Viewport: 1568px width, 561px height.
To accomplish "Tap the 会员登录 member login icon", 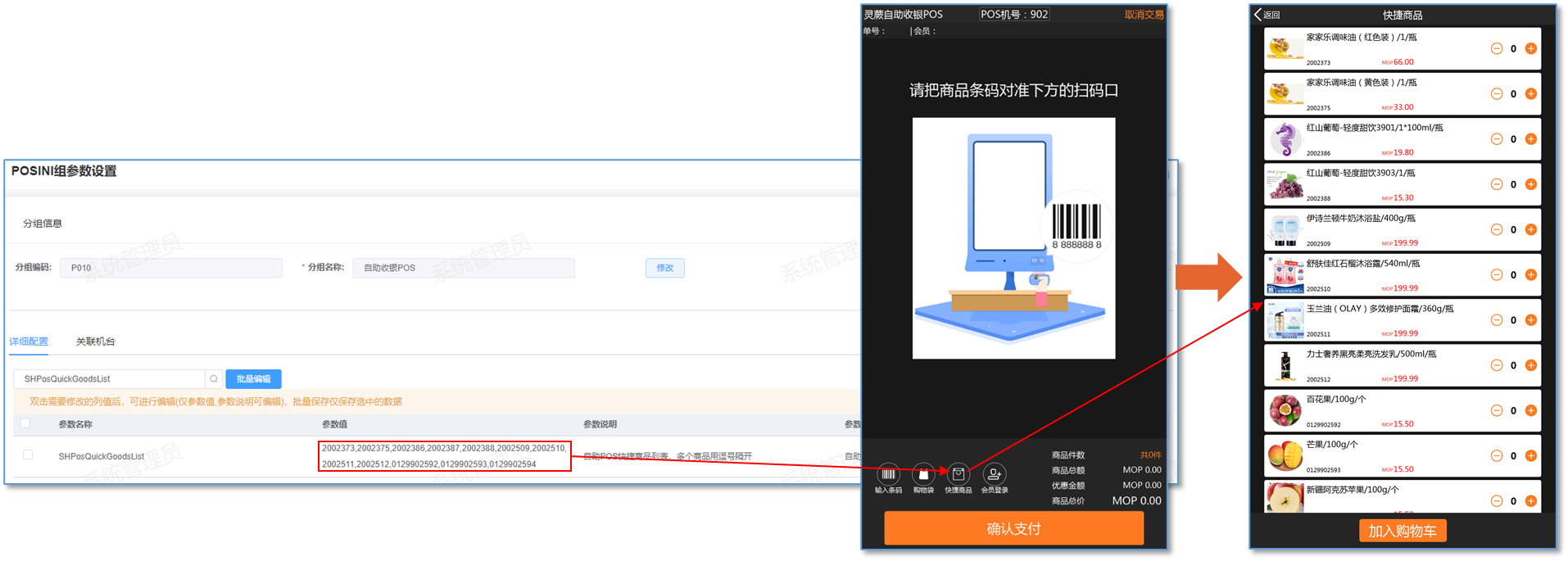I will pos(995,474).
